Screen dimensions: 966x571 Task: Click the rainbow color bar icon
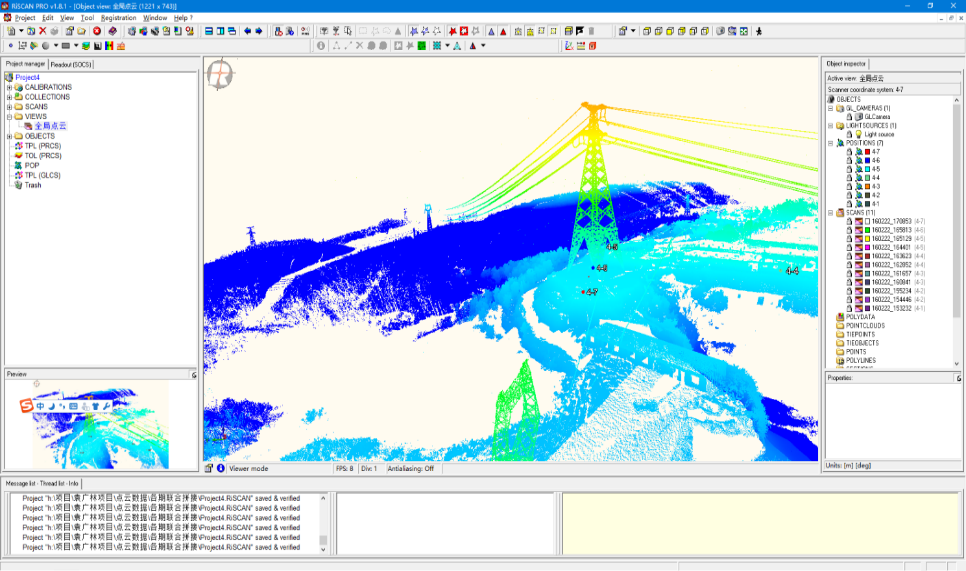tap(108, 46)
